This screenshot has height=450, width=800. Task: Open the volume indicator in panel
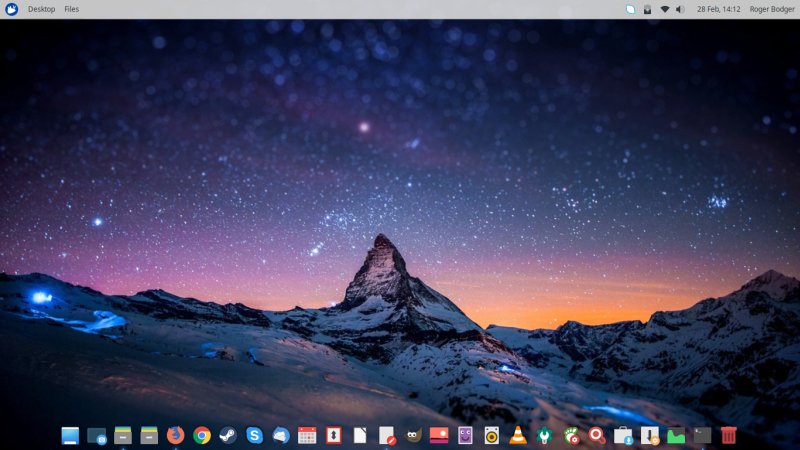tap(680, 9)
